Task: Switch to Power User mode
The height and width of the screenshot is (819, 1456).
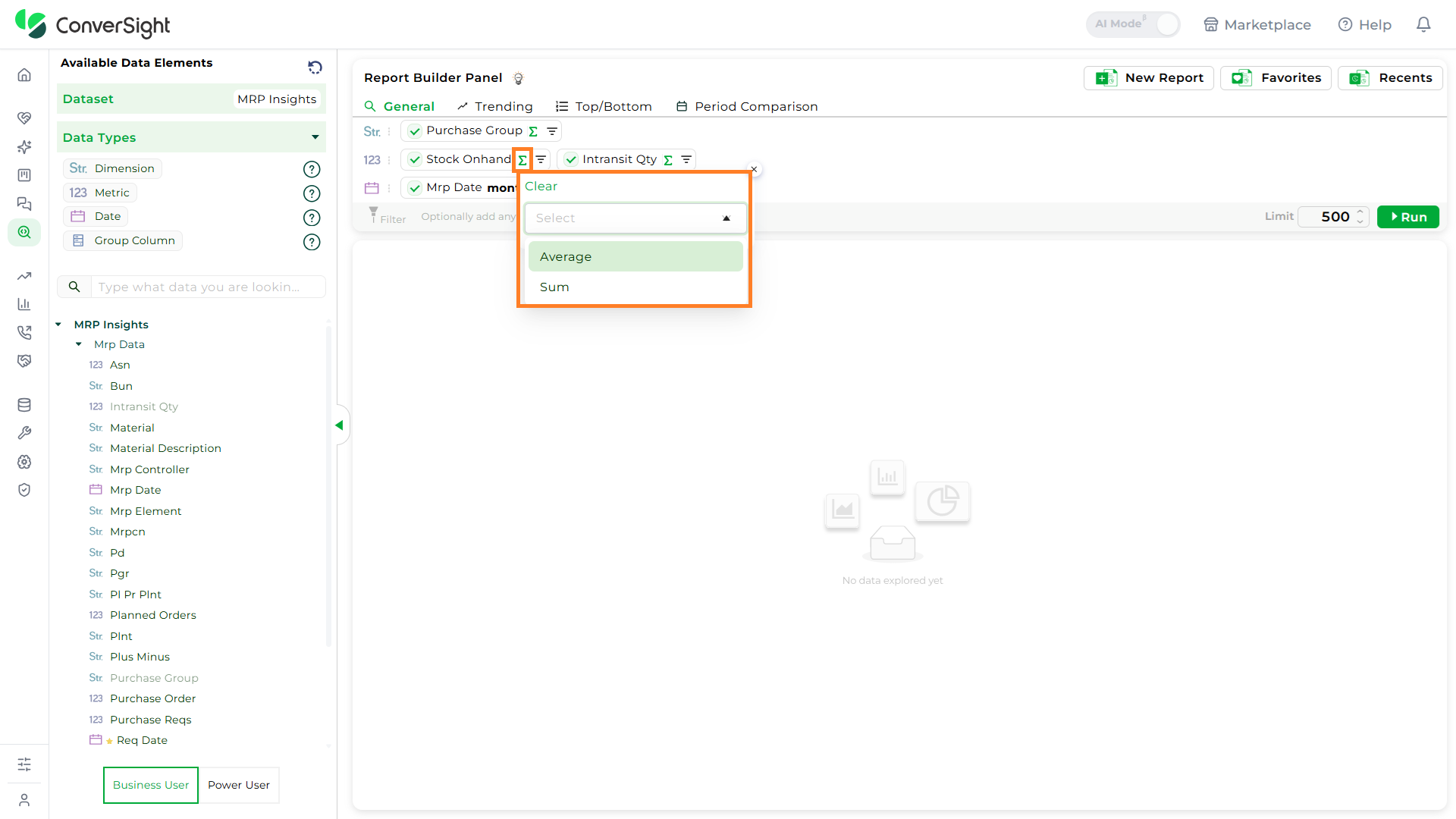Action: [x=239, y=785]
